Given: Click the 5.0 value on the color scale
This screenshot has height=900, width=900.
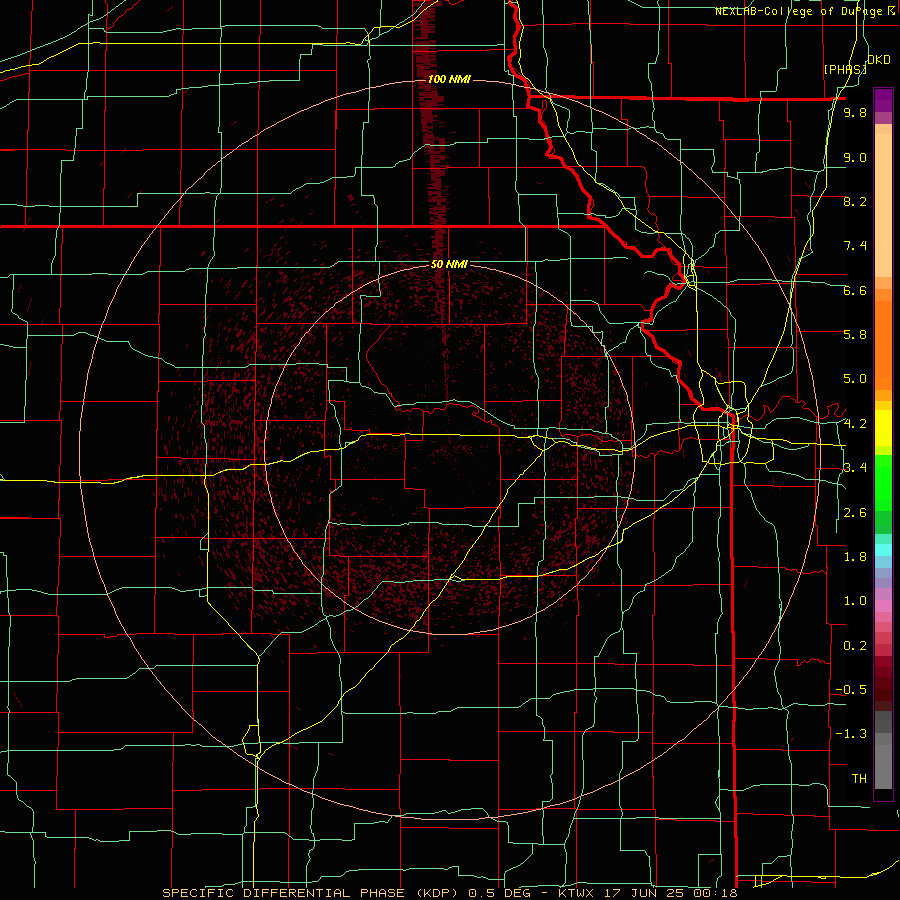Looking at the screenshot, I should tap(855, 379).
